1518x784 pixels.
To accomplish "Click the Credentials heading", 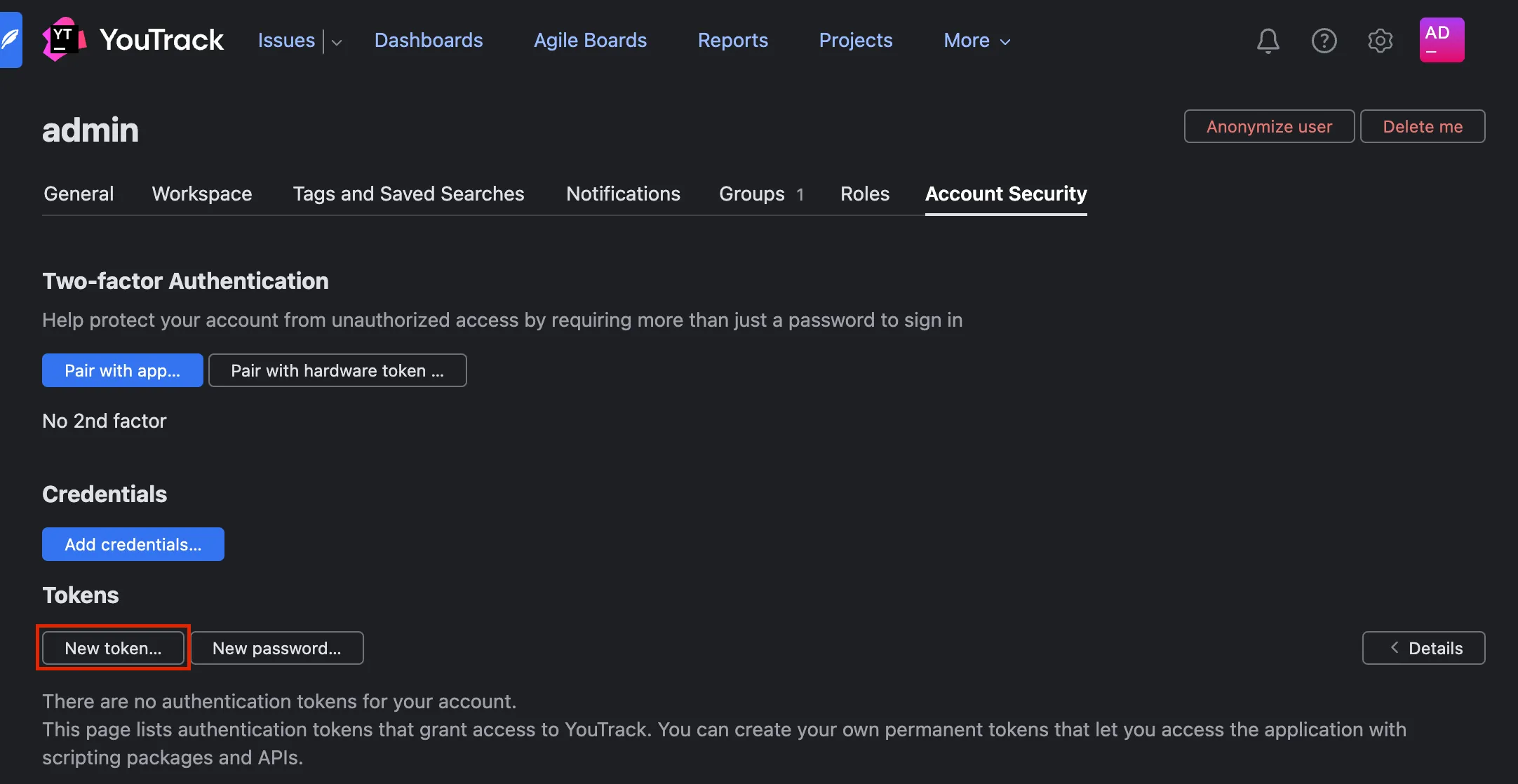I will click(105, 494).
